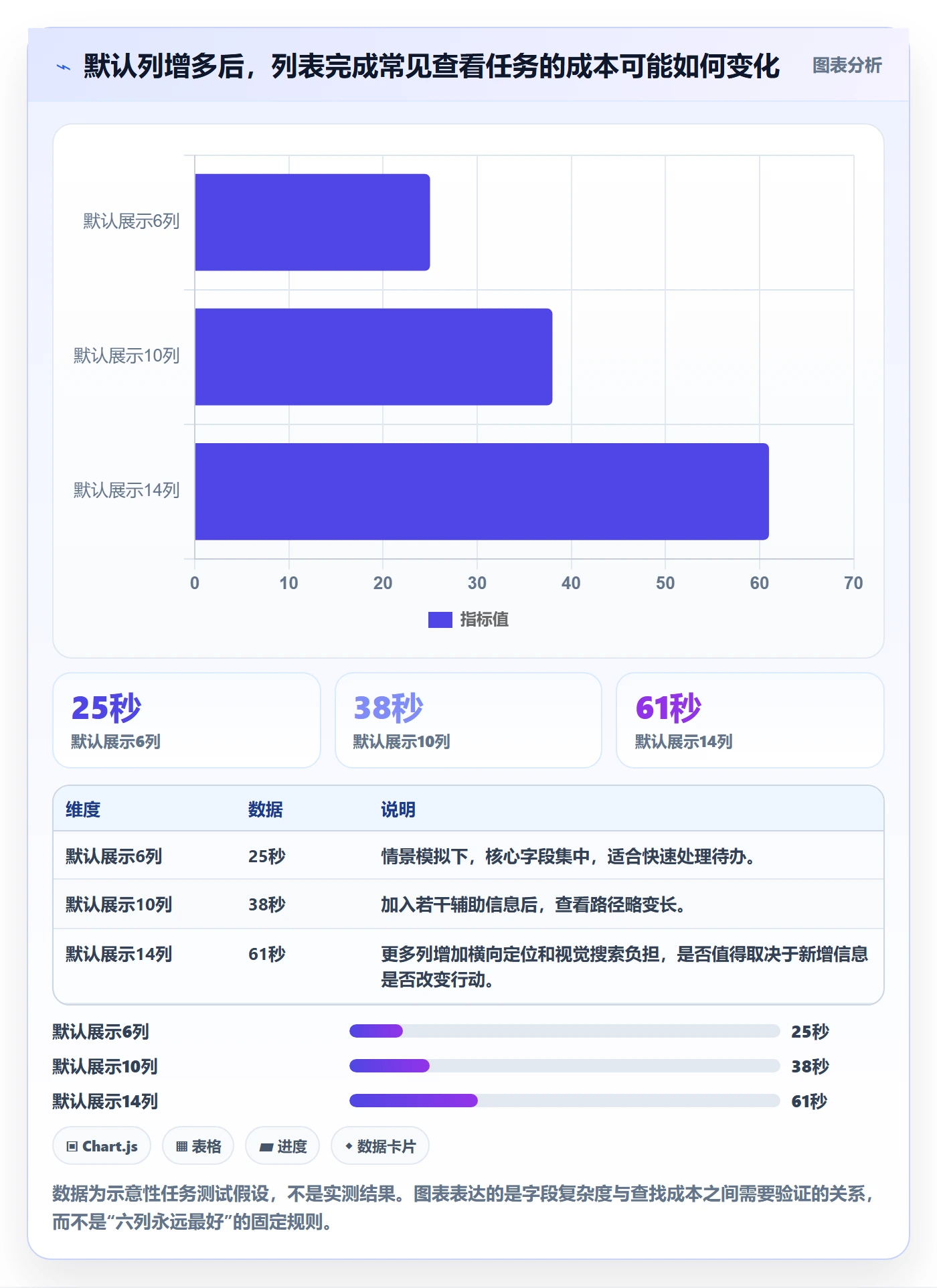
Task: Click table value 38秒
Action: click(266, 905)
